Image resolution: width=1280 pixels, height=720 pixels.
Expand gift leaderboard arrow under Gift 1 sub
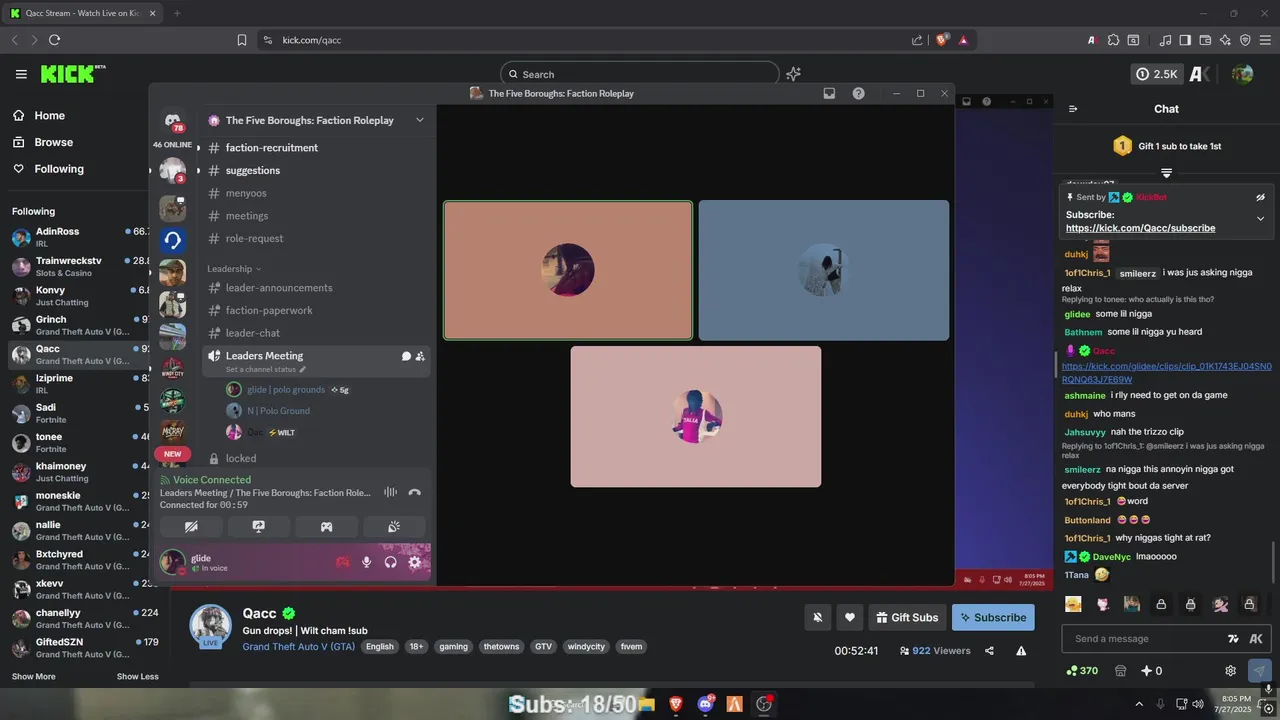[1166, 173]
